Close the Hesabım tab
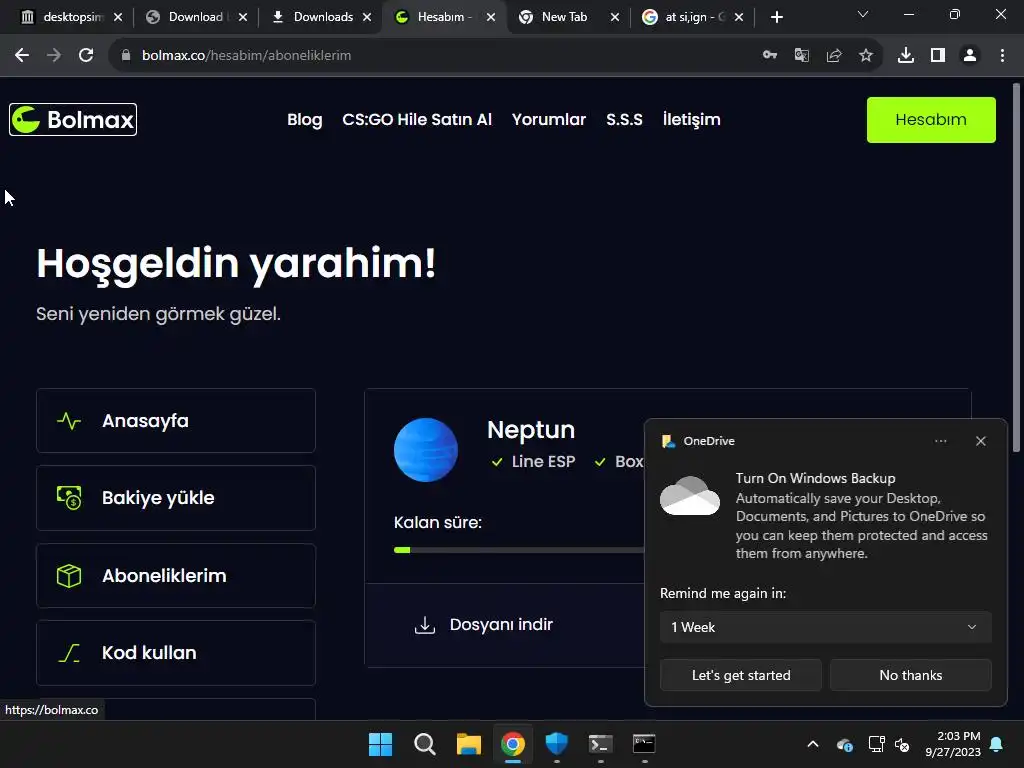1024x768 pixels. click(x=491, y=18)
